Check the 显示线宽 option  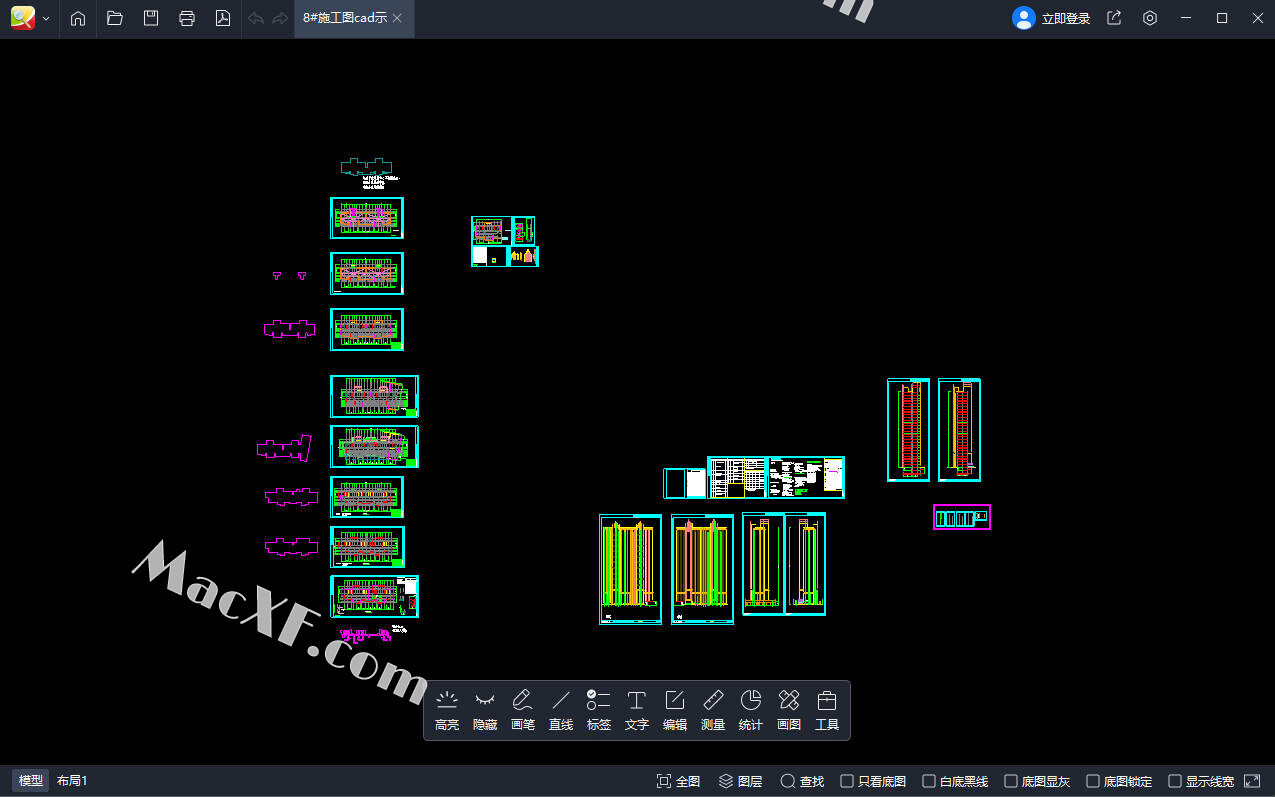pos(1175,781)
